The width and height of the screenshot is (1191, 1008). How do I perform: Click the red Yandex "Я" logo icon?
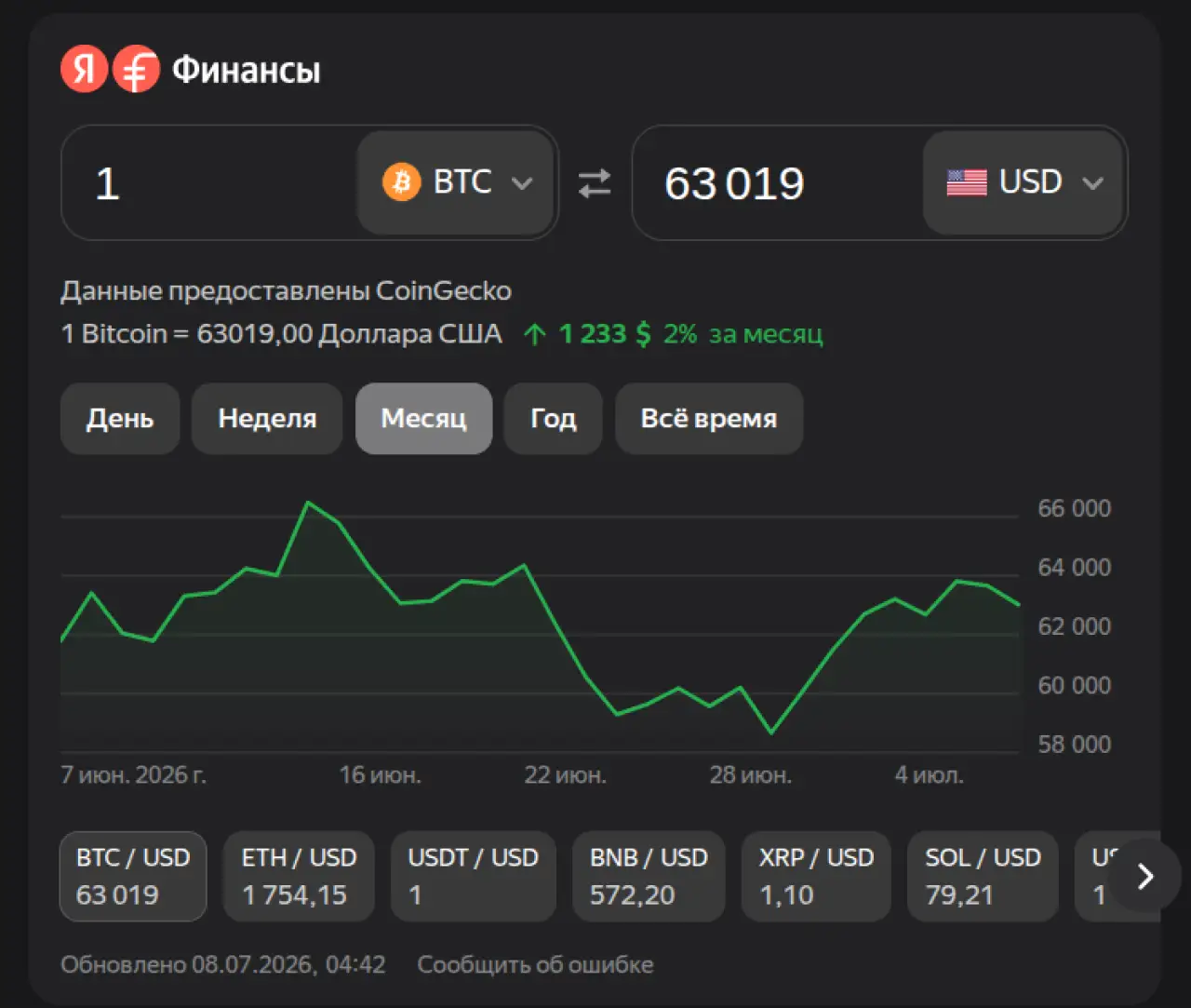pos(85,69)
